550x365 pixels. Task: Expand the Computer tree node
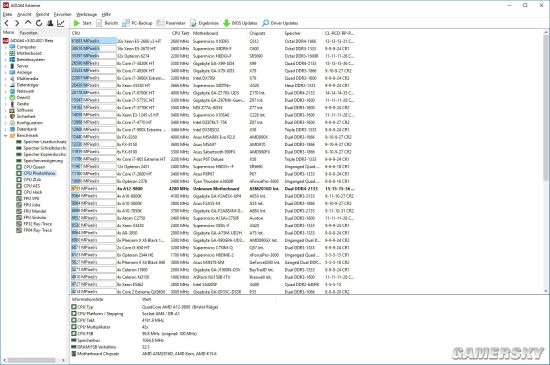tap(6, 47)
